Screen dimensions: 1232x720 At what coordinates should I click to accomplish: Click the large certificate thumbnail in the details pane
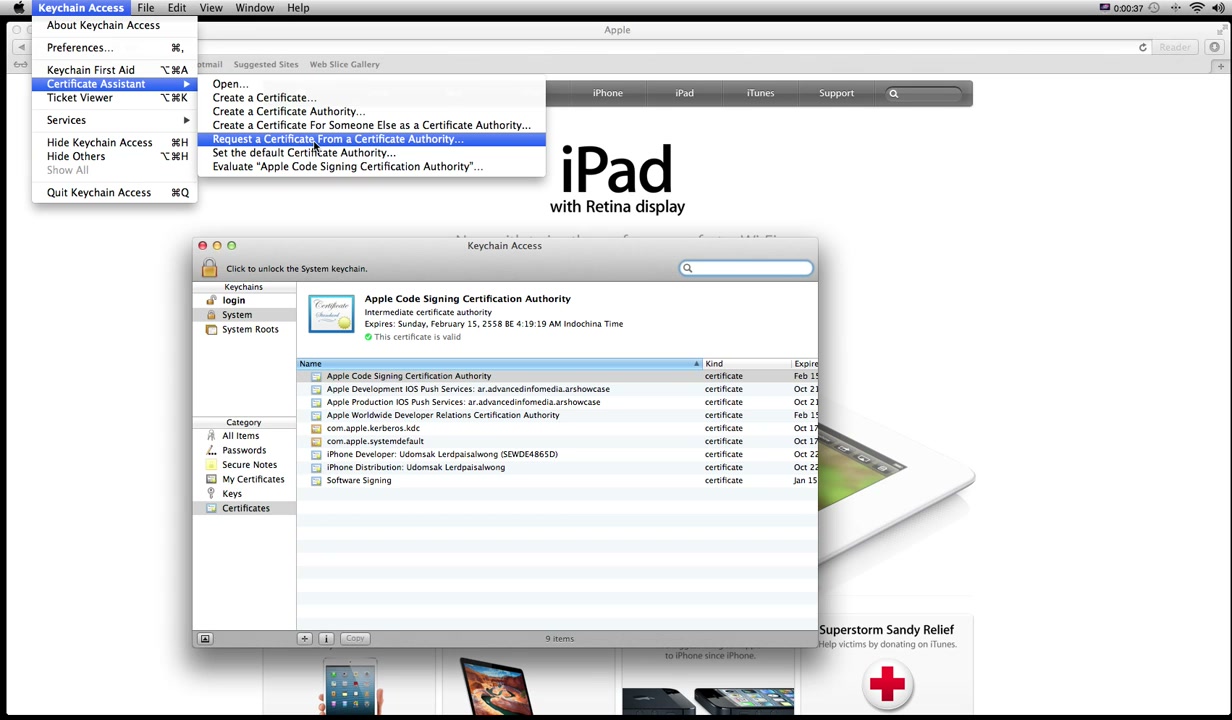(331, 314)
